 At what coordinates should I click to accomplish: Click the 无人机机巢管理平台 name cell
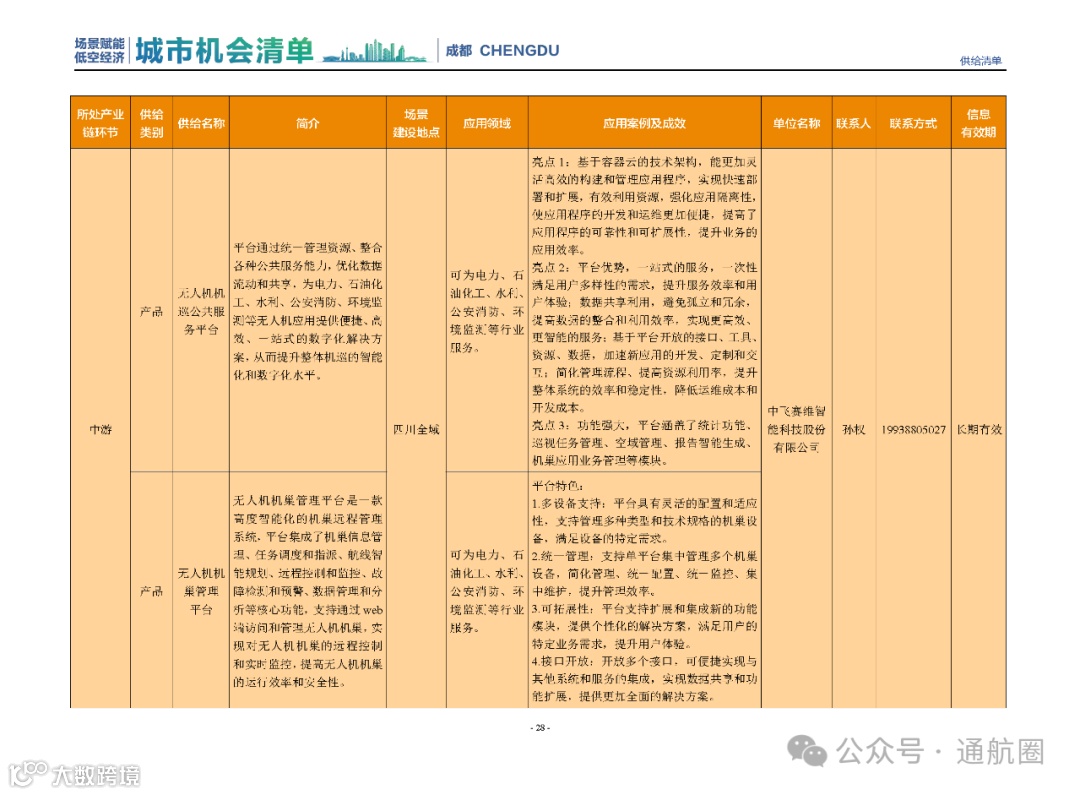[201, 590]
